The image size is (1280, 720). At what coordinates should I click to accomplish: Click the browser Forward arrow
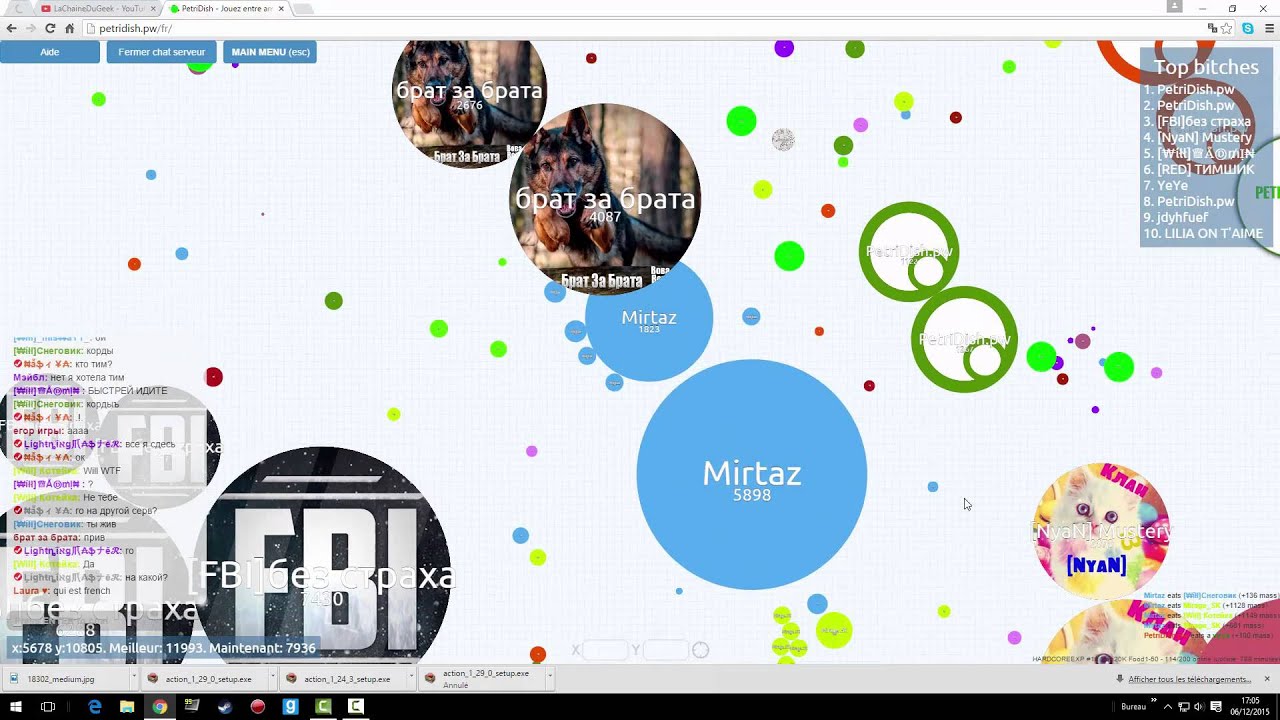(31, 28)
